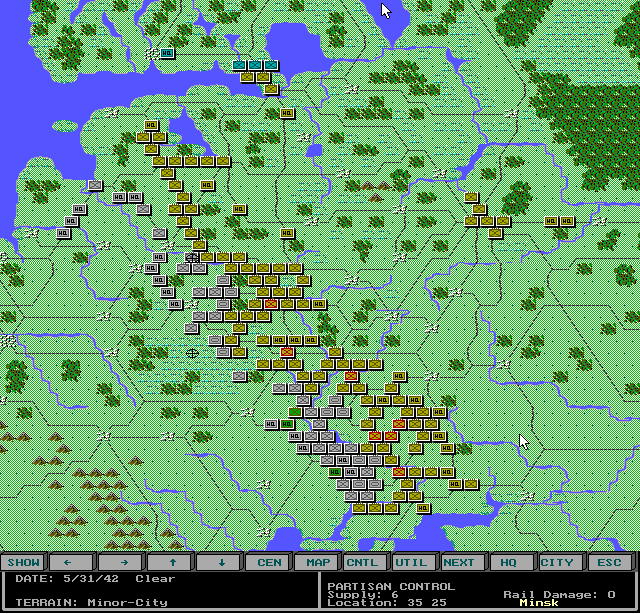Image resolution: width=640 pixels, height=614 pixels.
Task: Select the easternmost yellow unit of the southern cluster
Action: pyautogui.click(x=471, y=484)
